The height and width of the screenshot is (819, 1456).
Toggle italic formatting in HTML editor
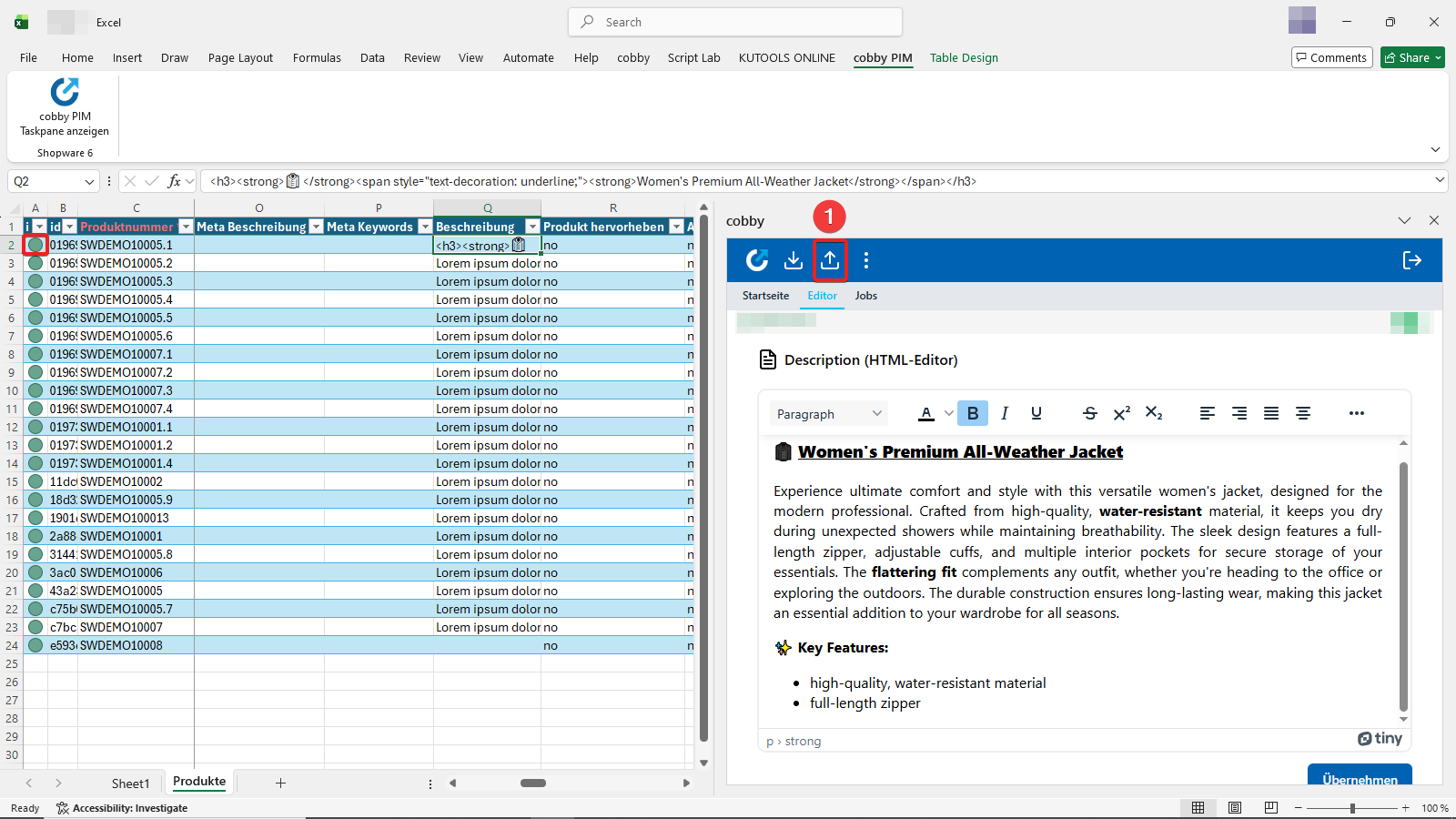(1005, 413)
